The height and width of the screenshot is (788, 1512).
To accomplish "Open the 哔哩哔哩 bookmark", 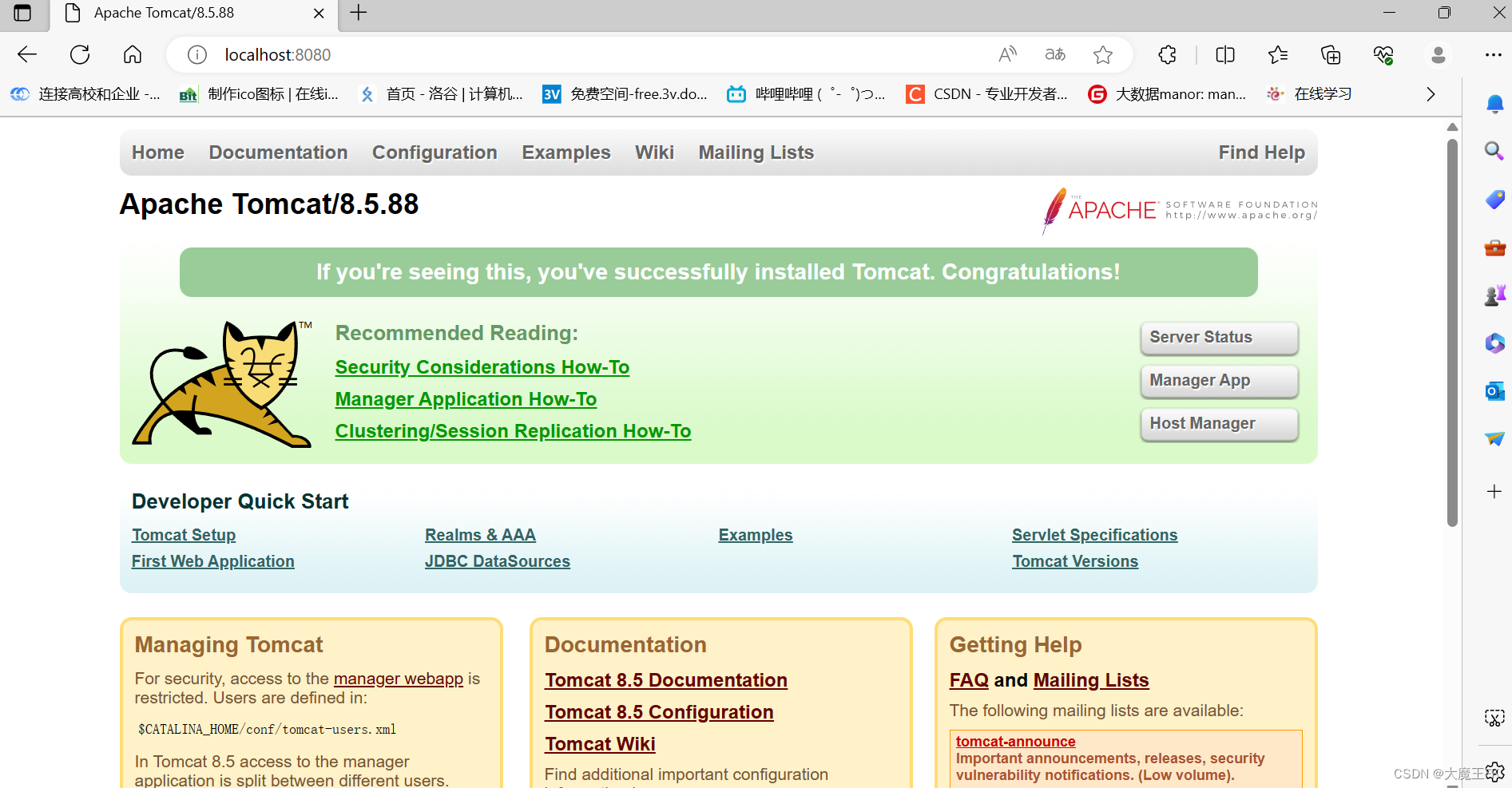I will 806,94.
